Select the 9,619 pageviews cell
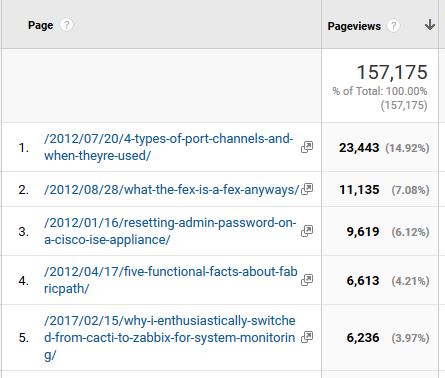This screenshot has height=378, width=445. point(380,231)
